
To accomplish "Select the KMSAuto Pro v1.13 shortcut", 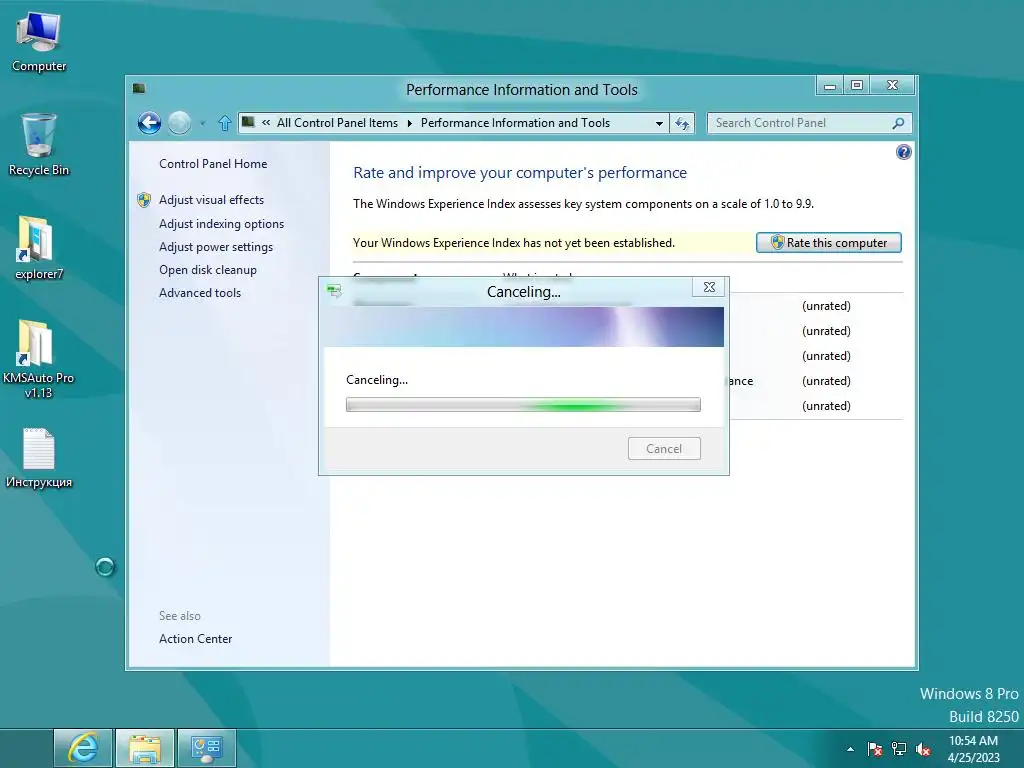I will coord(39,359).
